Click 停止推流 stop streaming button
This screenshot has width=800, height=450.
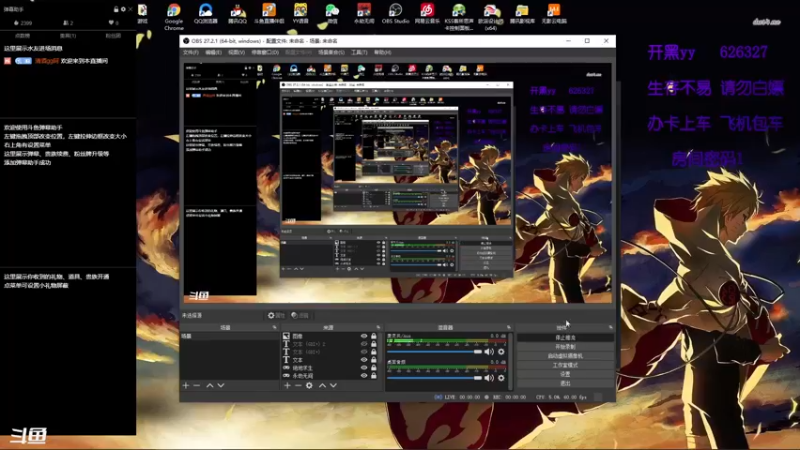(565, 338)
